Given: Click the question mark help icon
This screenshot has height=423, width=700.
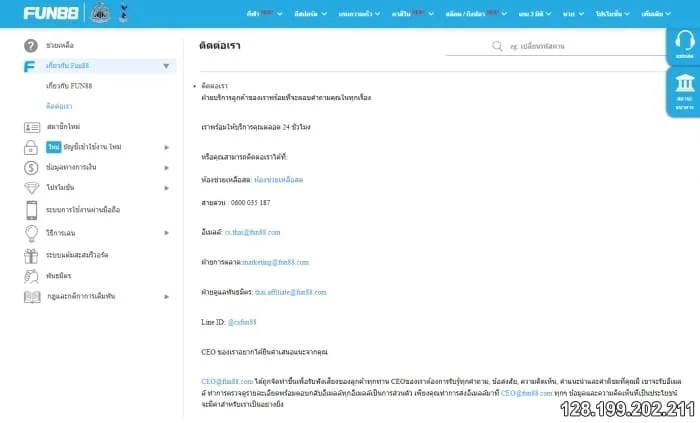Looking at the screenshot, I should [x=31, y=46].
